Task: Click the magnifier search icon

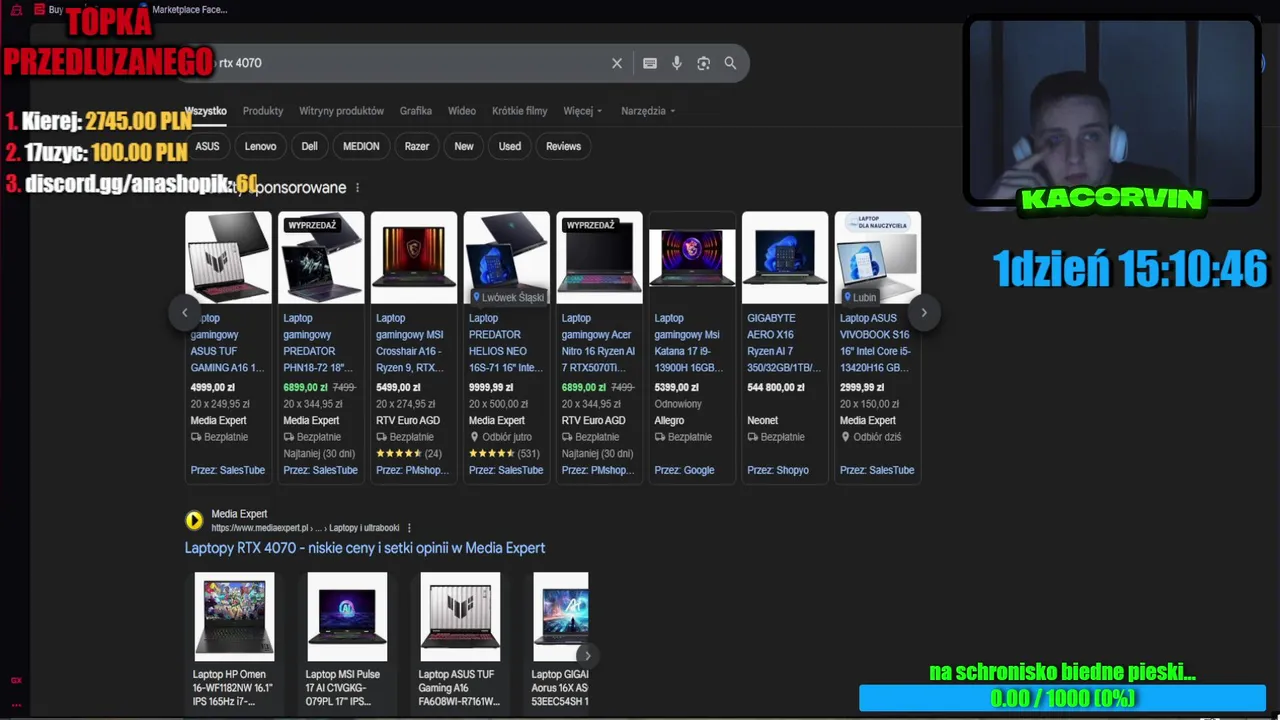Action: pos(730,63)
